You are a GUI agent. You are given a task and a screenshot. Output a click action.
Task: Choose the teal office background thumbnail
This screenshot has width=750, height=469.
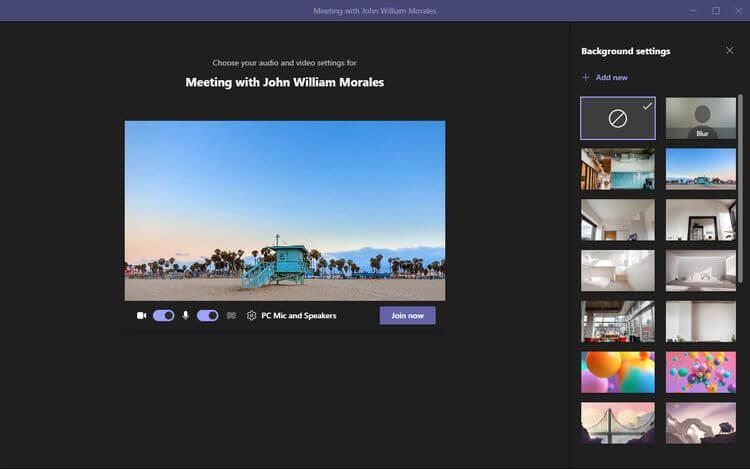618,169
